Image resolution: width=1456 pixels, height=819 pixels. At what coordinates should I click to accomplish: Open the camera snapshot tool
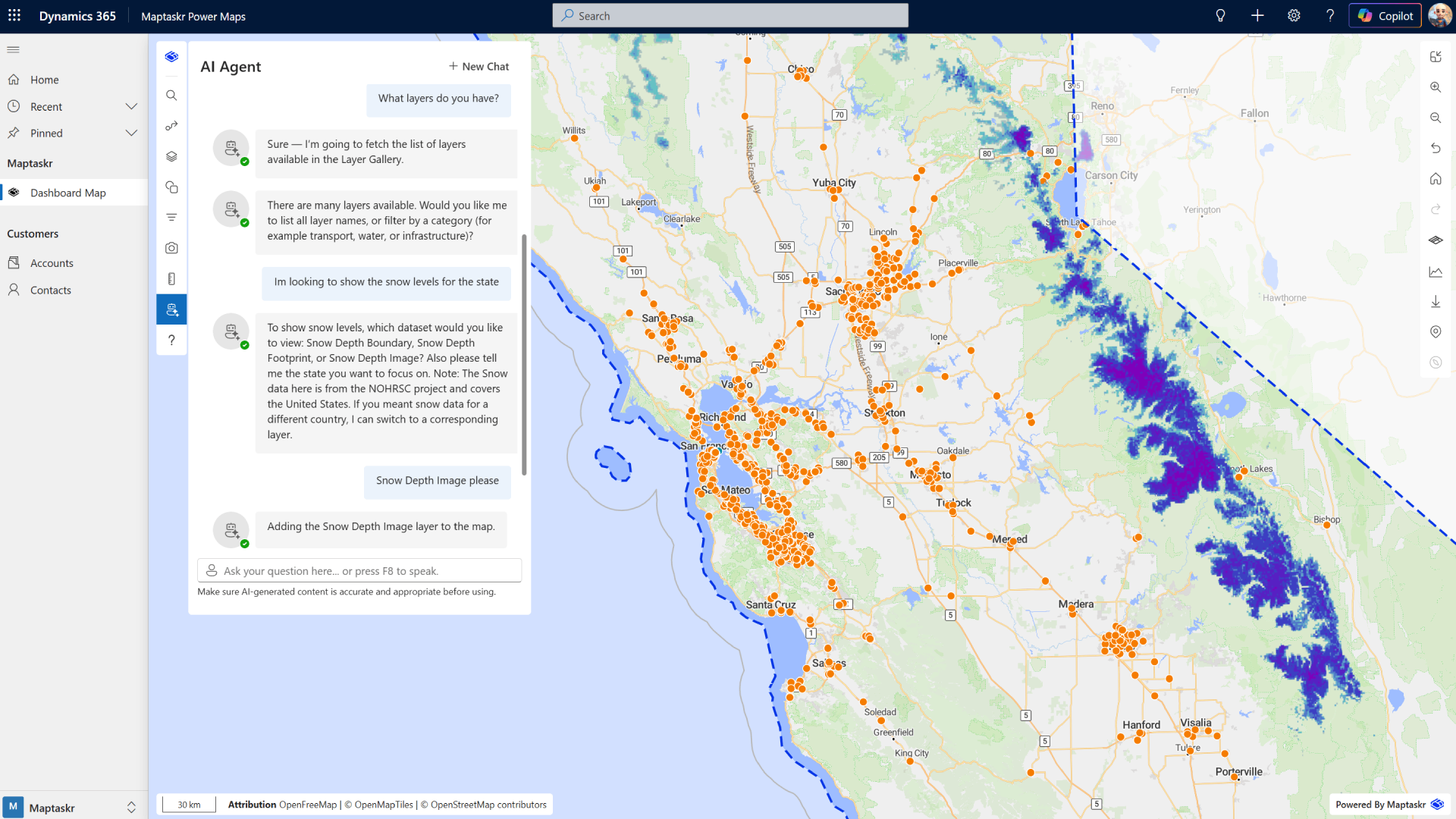(x=171, y=248)
